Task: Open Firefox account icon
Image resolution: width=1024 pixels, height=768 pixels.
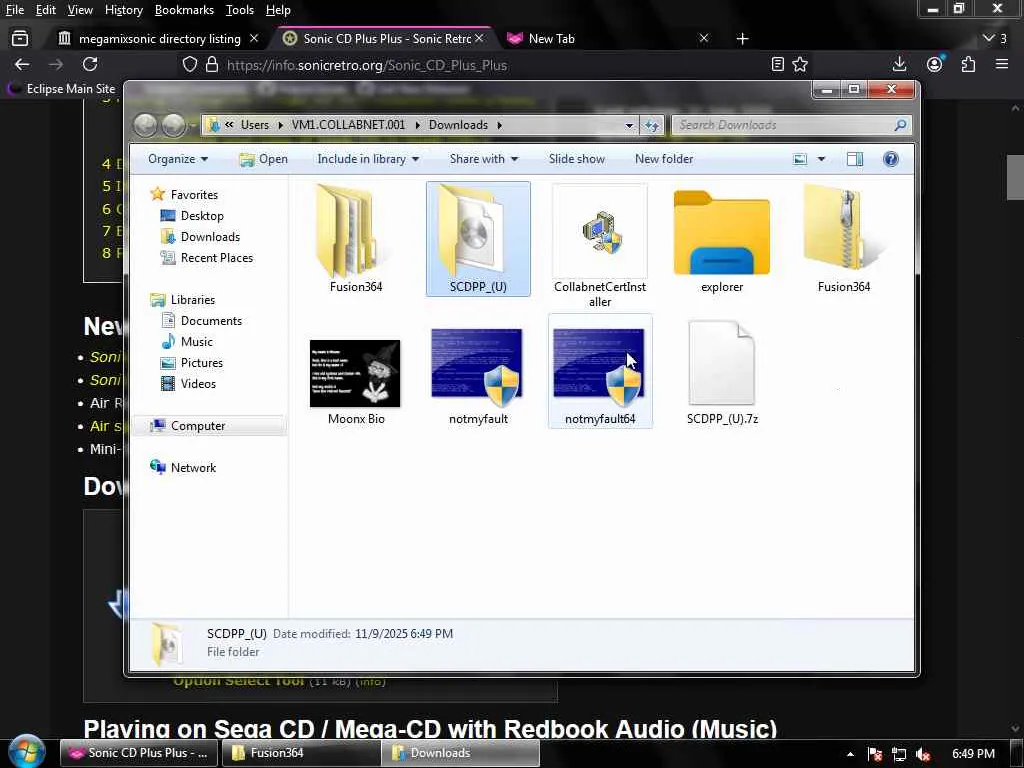Action: (935, 64)
